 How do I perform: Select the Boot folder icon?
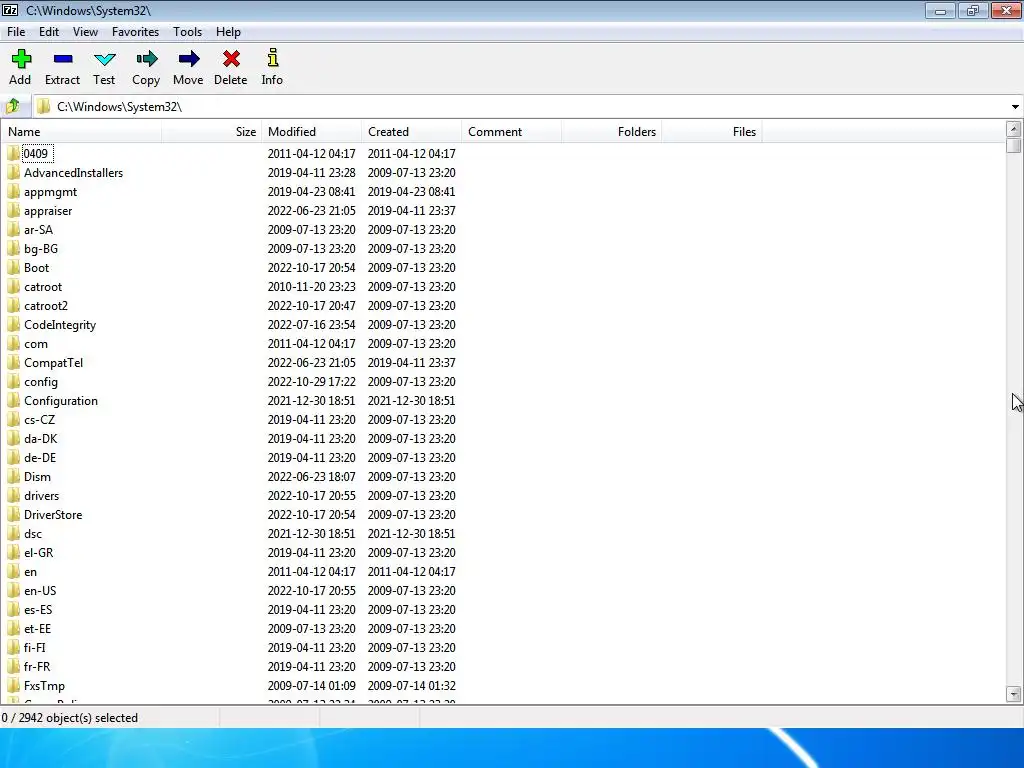(x=14, y=267)
